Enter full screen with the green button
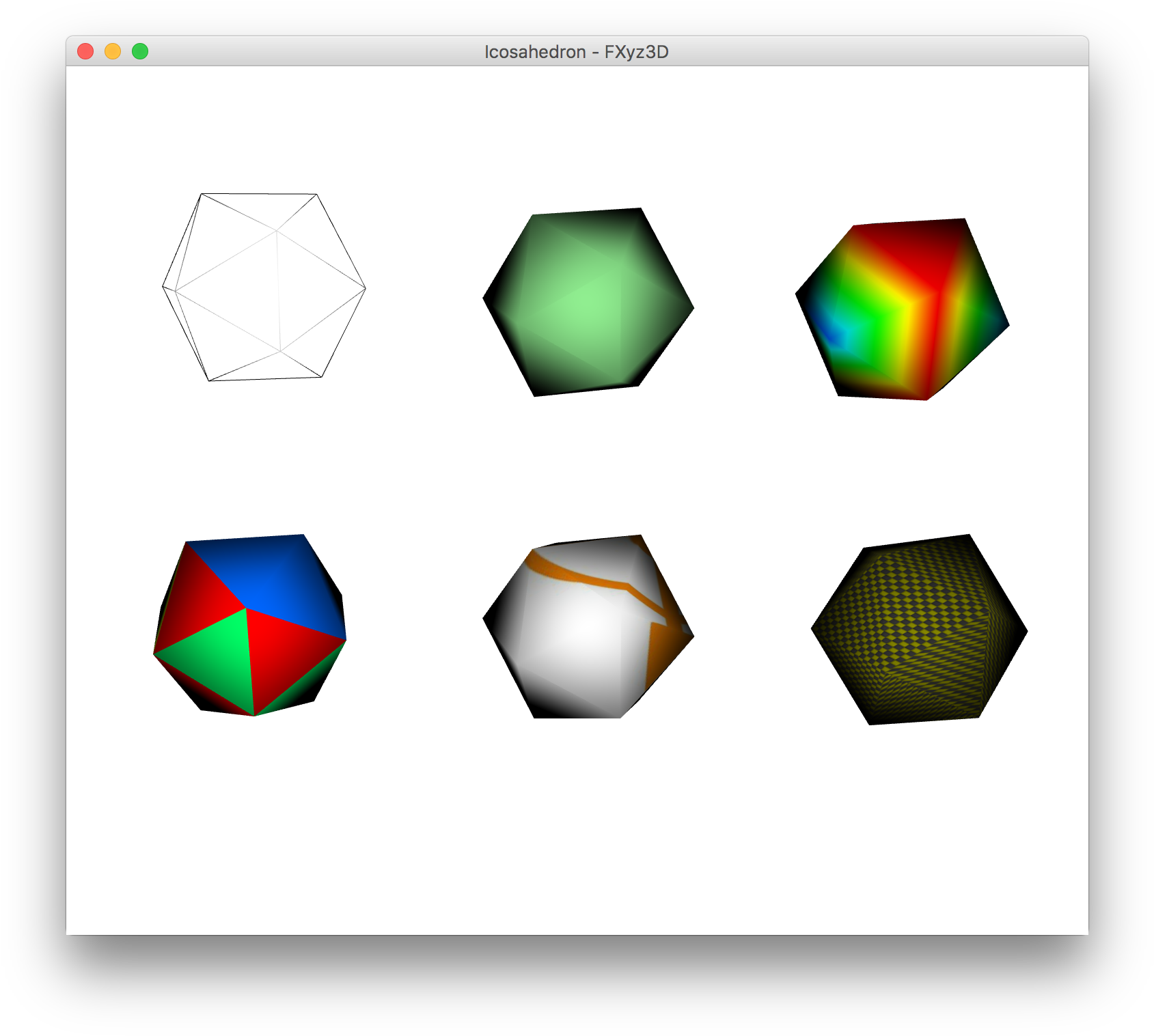 [139, 51]
